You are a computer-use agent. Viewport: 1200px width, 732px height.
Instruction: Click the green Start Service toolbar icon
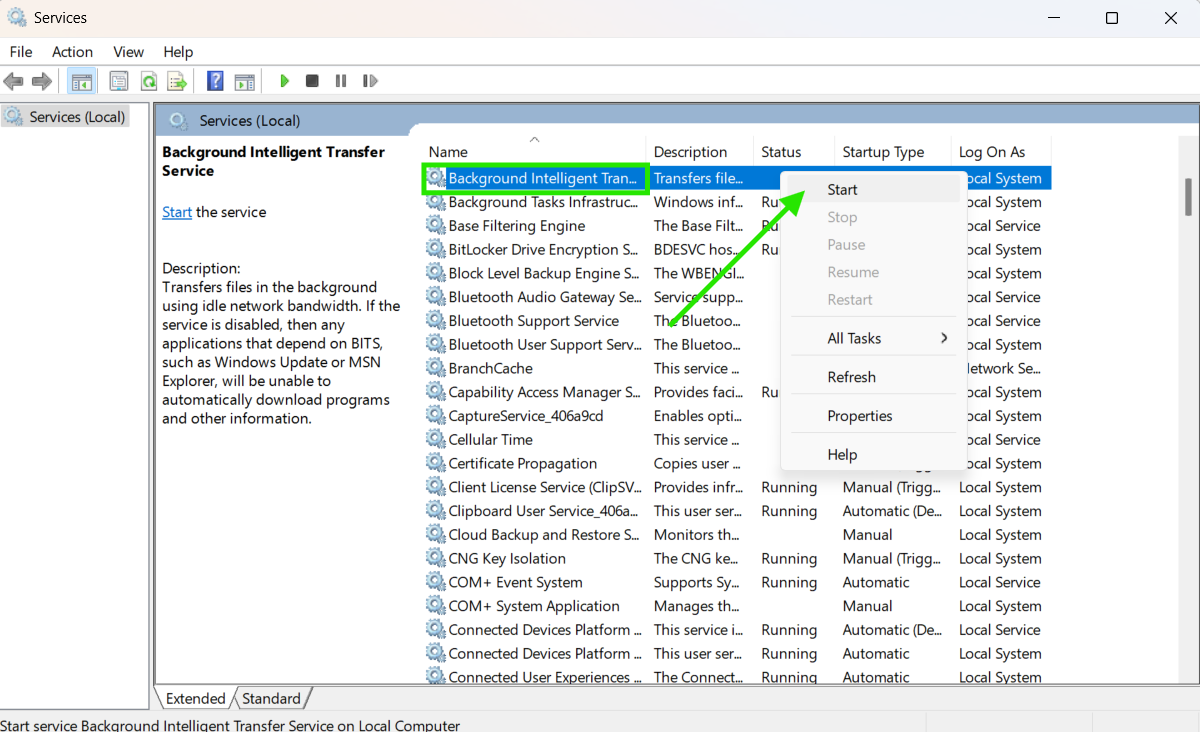pyautogui.click(x=285, y=81)
